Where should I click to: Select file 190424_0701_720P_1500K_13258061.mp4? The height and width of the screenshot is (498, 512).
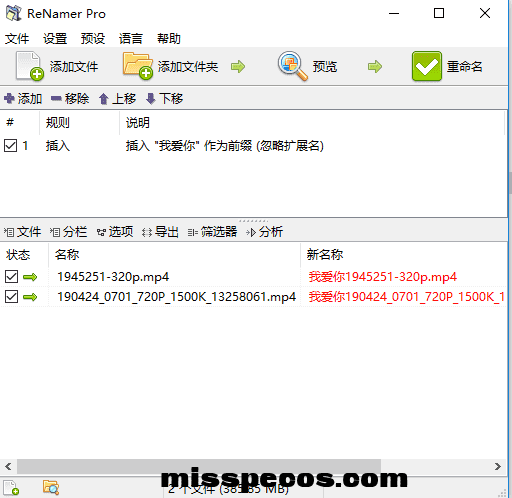coord(176,297)
